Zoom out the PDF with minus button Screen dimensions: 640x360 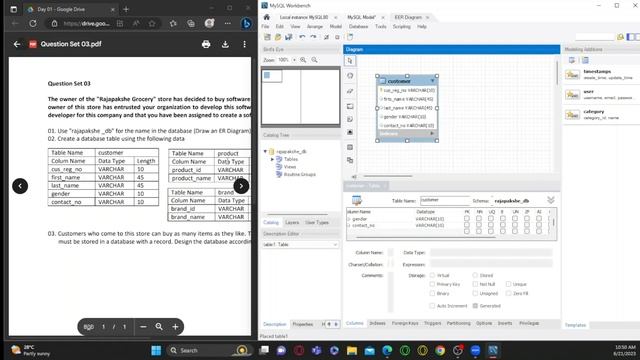coord(143,327)
